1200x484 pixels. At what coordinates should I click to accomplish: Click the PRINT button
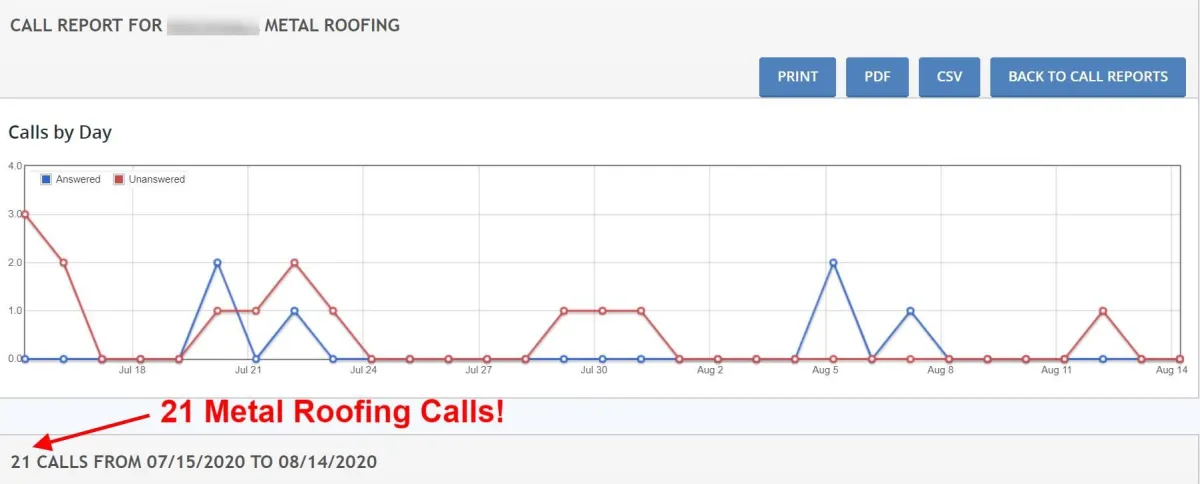[x=797, y=77]
